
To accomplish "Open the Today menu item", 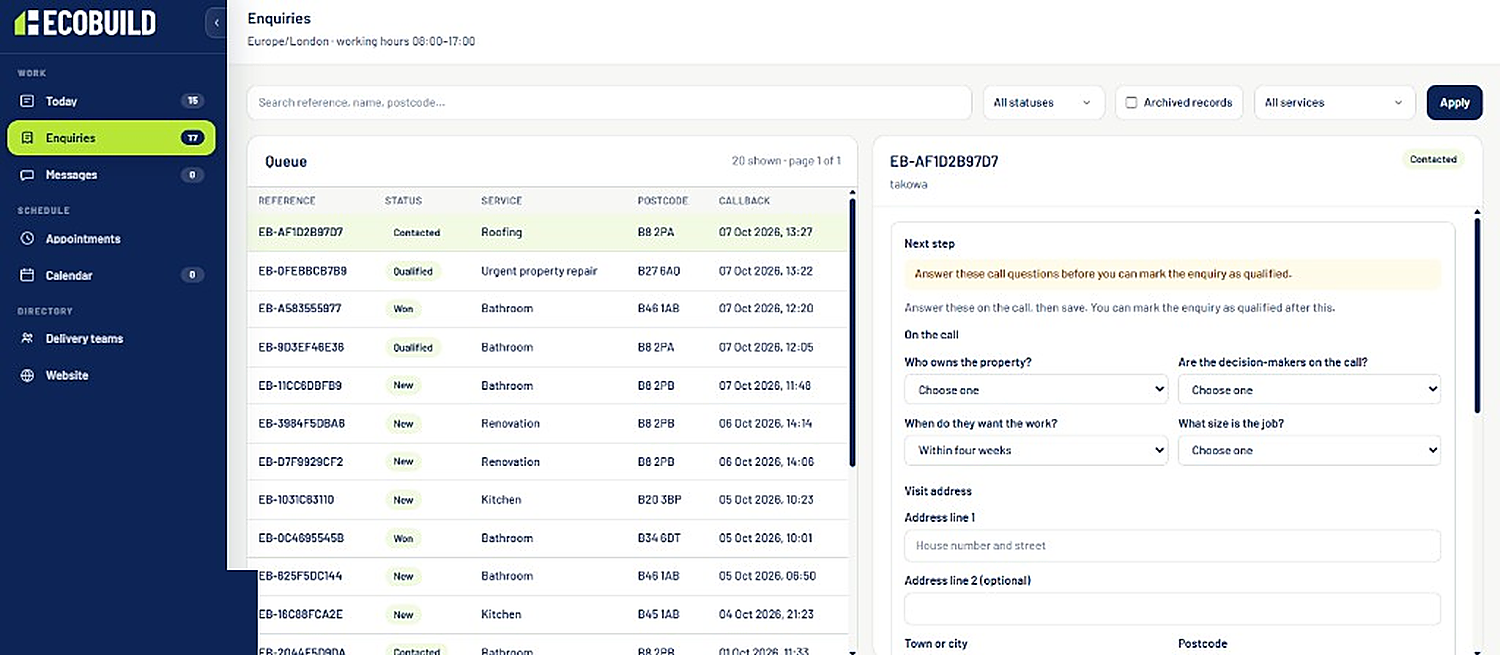I will (x=111, y=101).
